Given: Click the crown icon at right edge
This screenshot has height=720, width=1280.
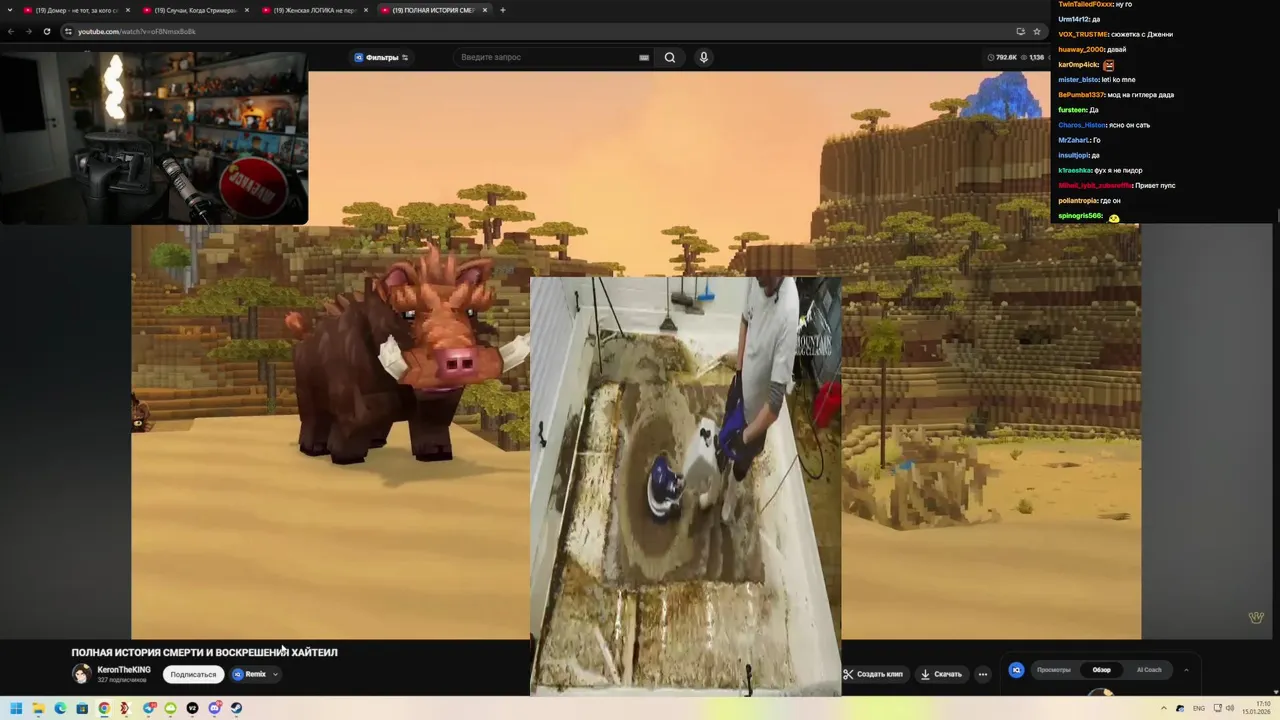Looking at the screenshot, I should click(x=1256, y=617).
